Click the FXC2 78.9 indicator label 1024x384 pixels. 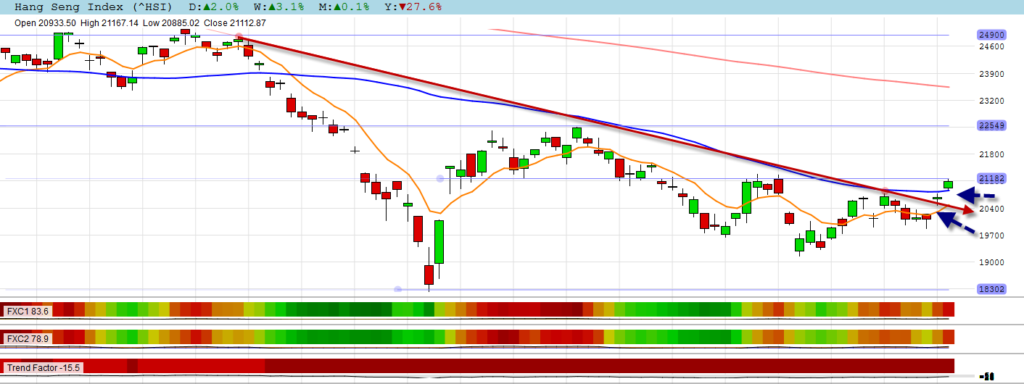pyautogui.click(x=28, y=339)
